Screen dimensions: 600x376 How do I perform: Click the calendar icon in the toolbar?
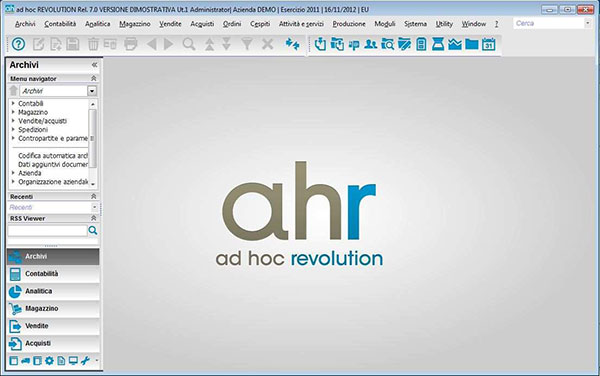(489, 44)
